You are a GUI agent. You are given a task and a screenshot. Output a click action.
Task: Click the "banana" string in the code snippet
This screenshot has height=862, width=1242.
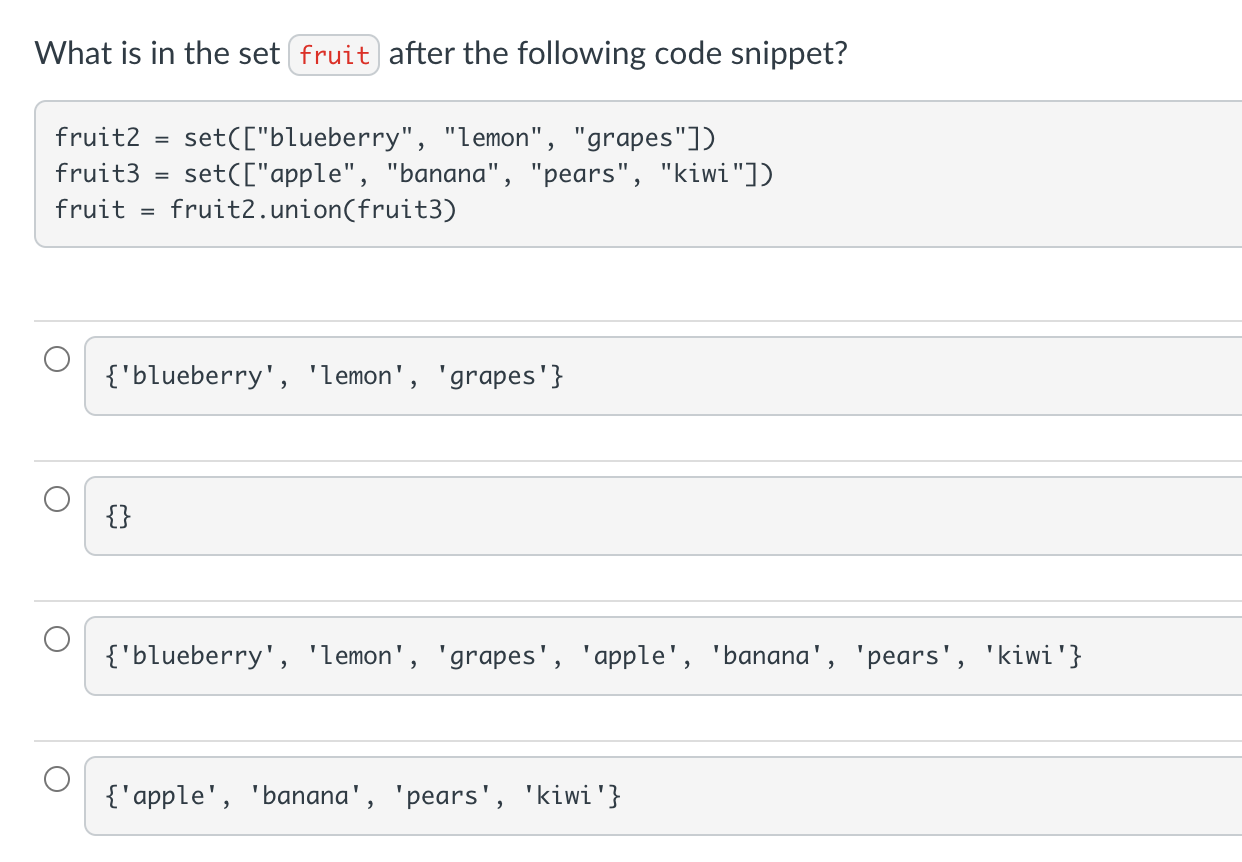pyautogui.click(x=450, y=174)
